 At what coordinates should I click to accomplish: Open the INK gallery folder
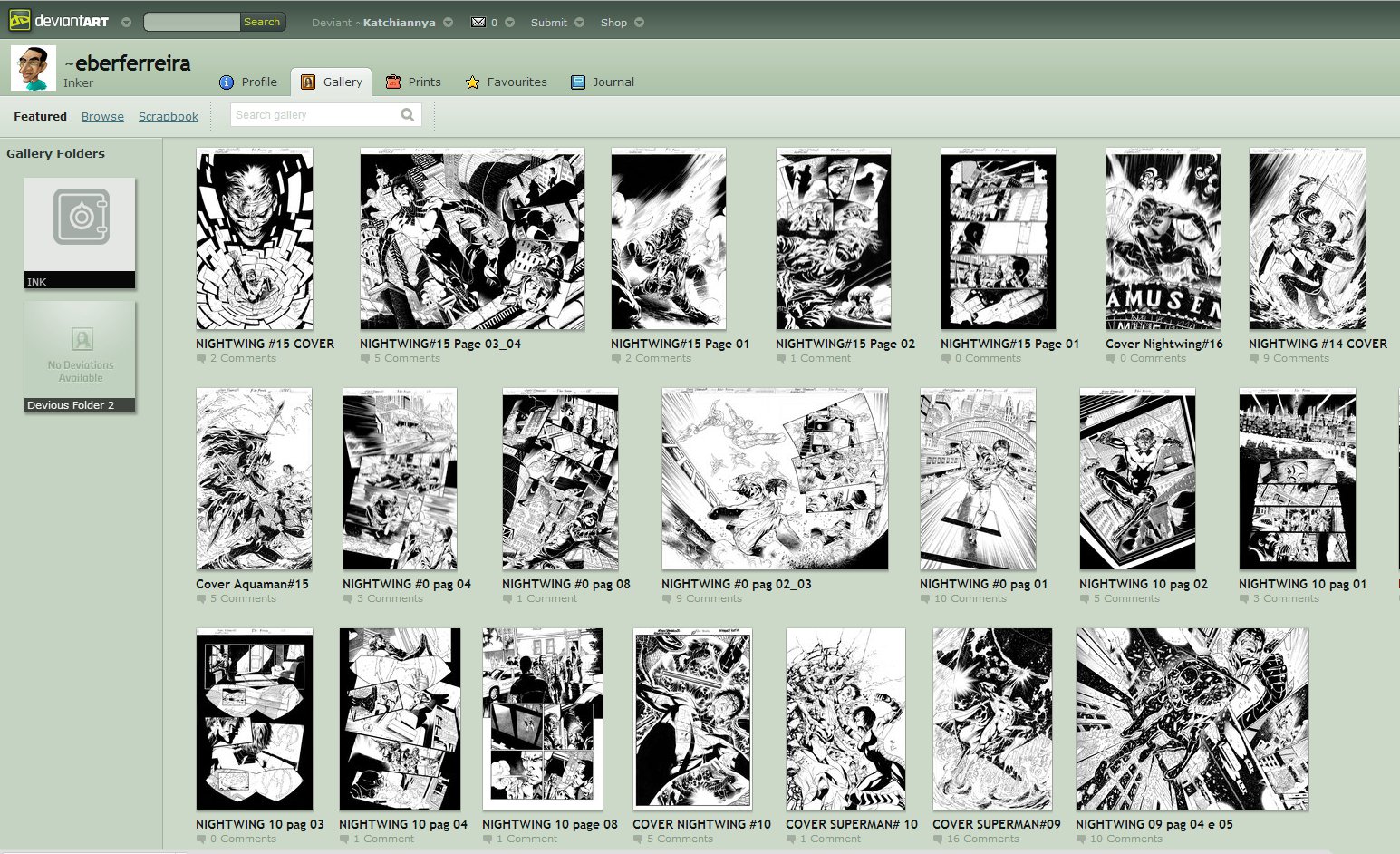coord(80,233)
